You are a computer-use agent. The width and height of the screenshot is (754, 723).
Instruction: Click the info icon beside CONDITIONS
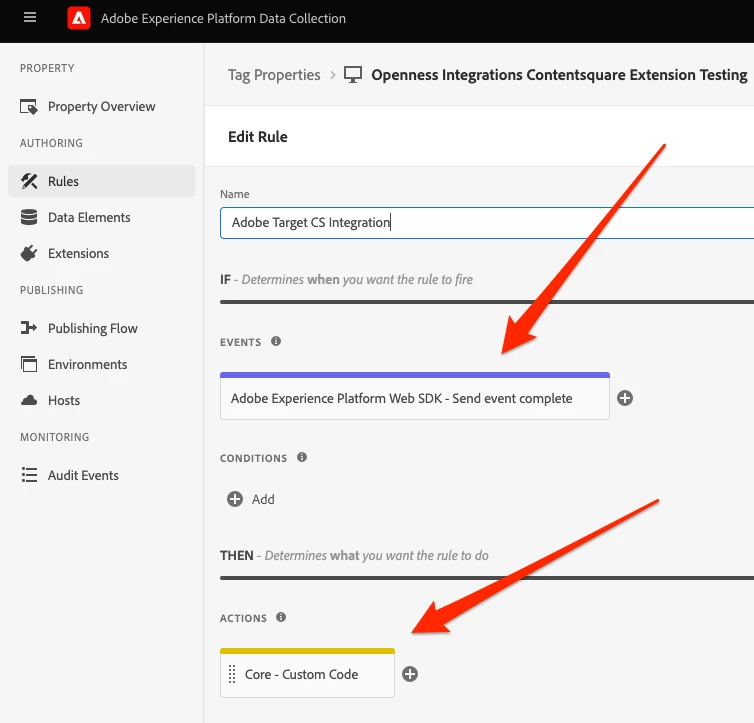tap(302, 457)
